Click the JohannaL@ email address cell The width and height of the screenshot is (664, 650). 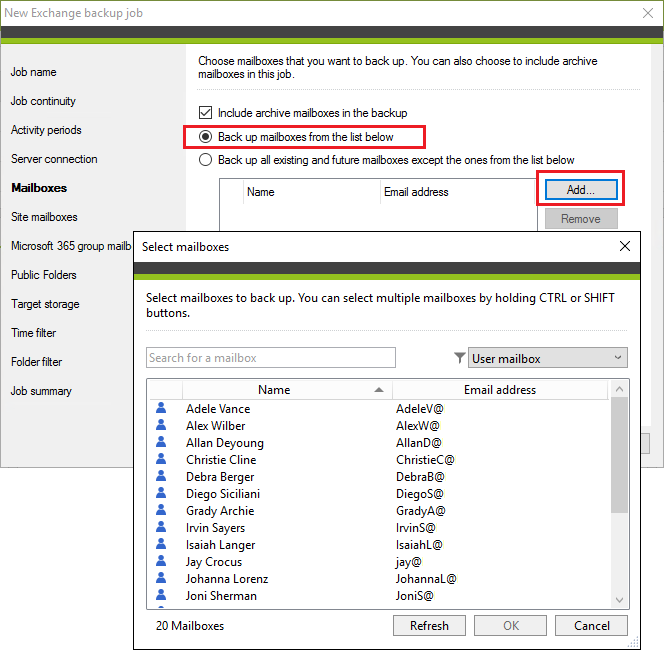coord(426,579)
